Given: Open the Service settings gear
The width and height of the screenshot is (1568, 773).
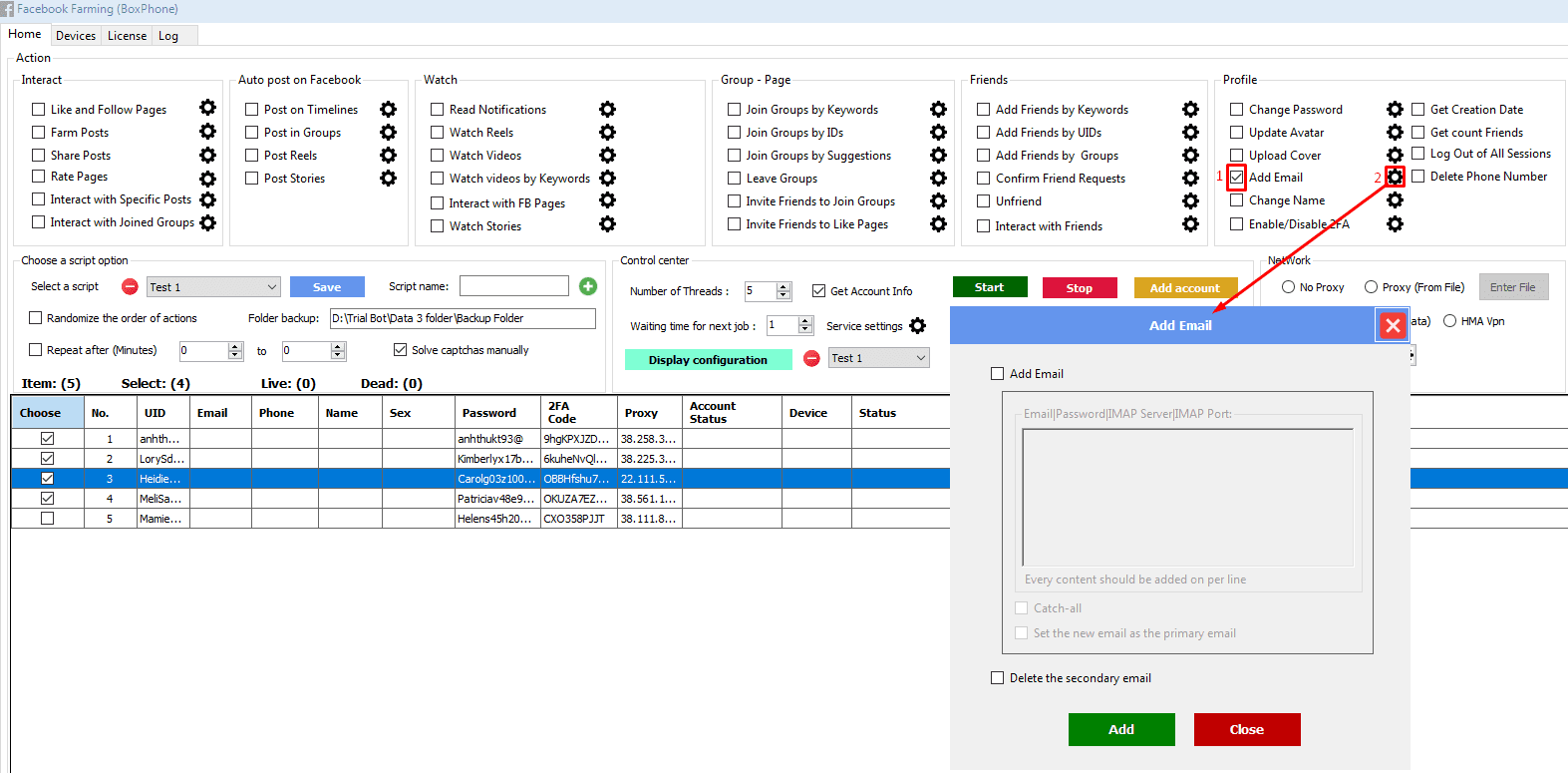Looking at the screenshot, I should (917, 325).
